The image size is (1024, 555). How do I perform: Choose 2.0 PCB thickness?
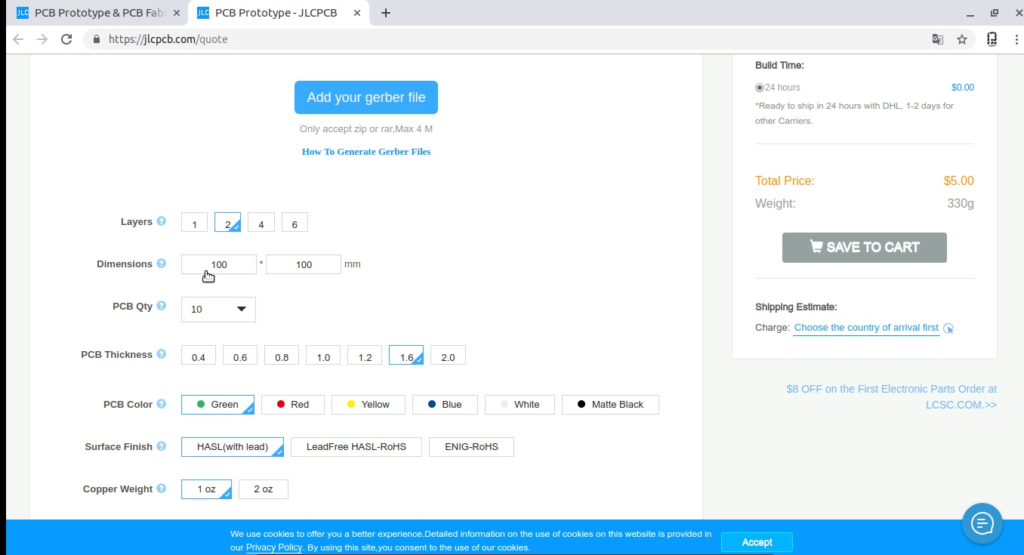coord(448,356)
